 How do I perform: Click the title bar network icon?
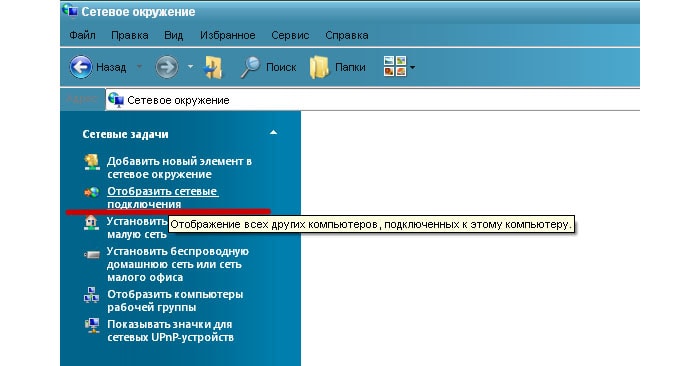pyautogui.click(x=70, y=11)
